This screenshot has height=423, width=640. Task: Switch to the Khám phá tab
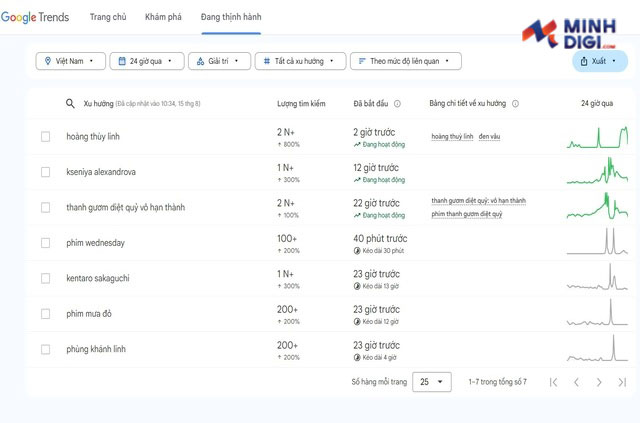(x=163, y=17)
